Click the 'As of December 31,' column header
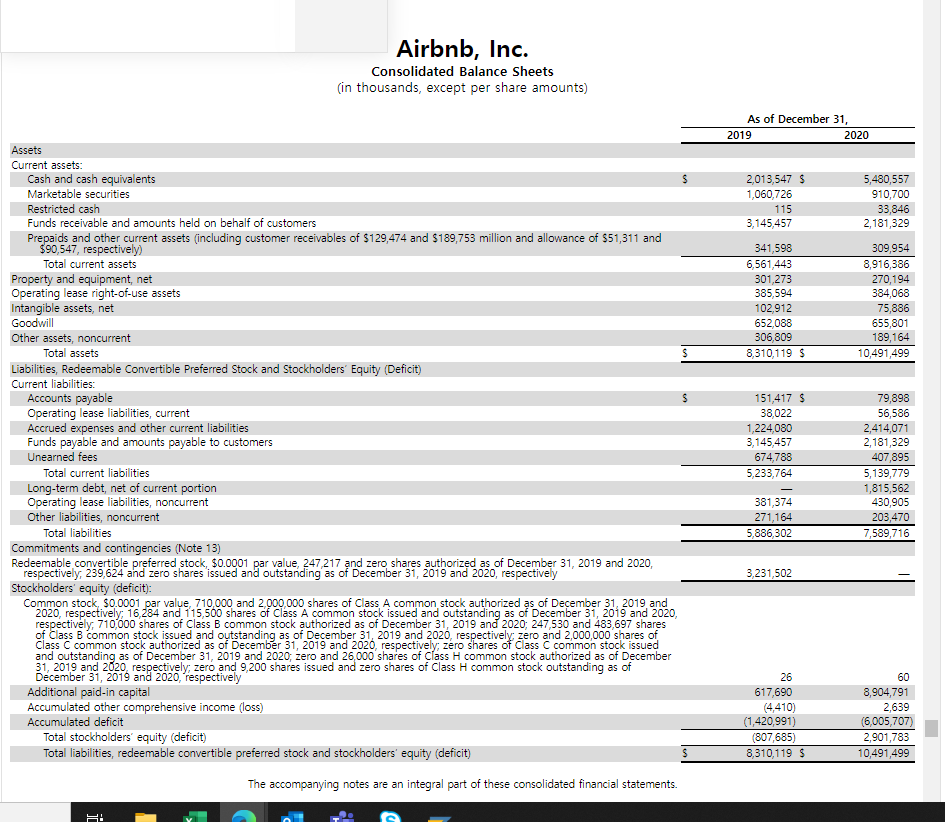 pos(797,119)
